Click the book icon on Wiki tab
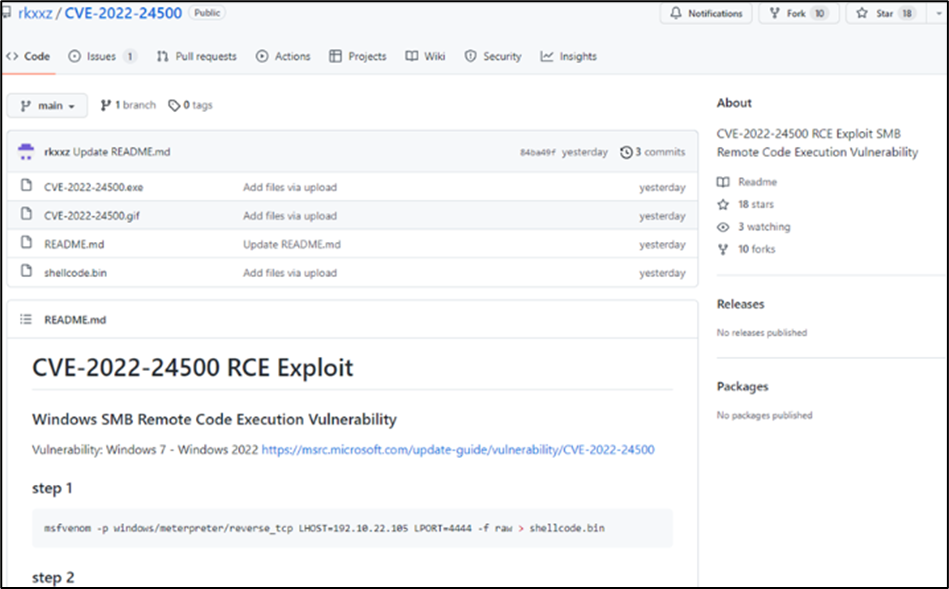Viewport: 949px width, 589px height. [412, 56]
